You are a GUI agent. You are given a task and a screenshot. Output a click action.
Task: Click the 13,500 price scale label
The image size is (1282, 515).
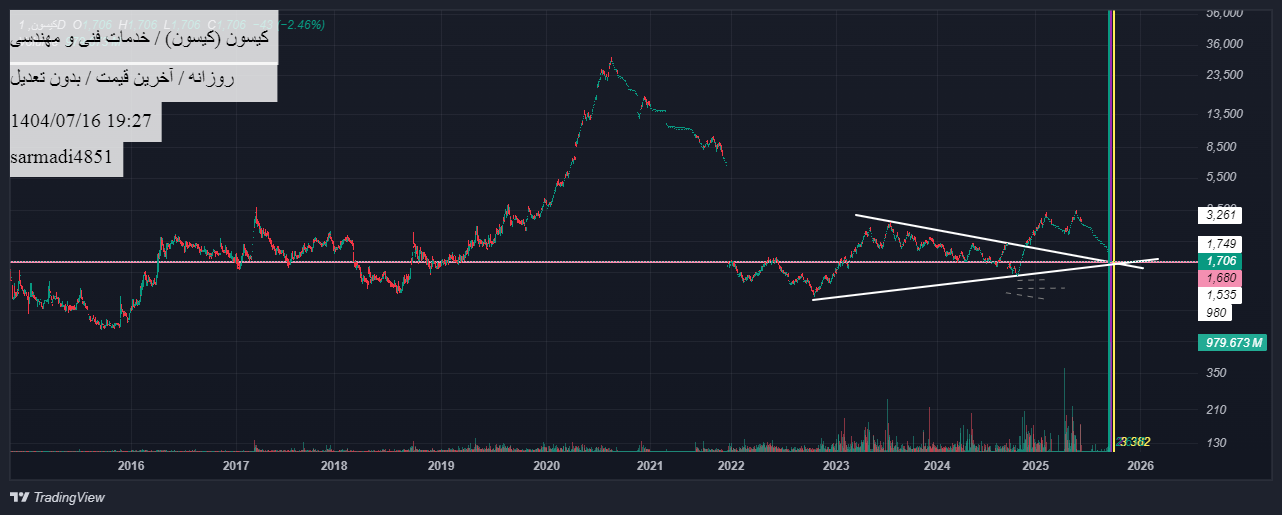point(1225,114)
